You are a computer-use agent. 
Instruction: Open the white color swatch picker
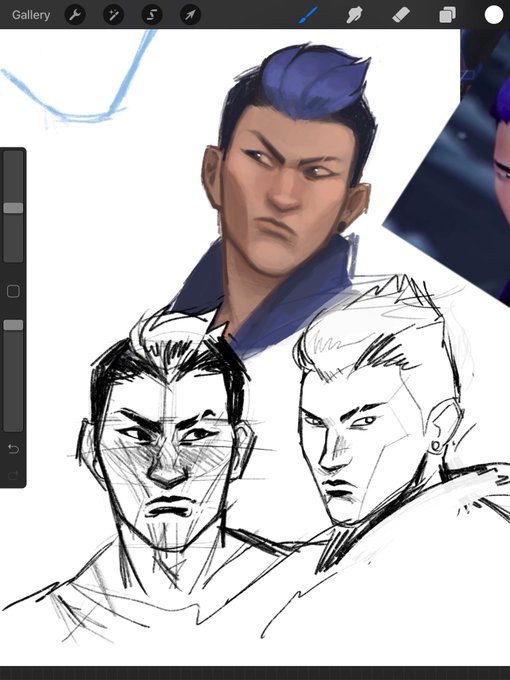point(494,15)
